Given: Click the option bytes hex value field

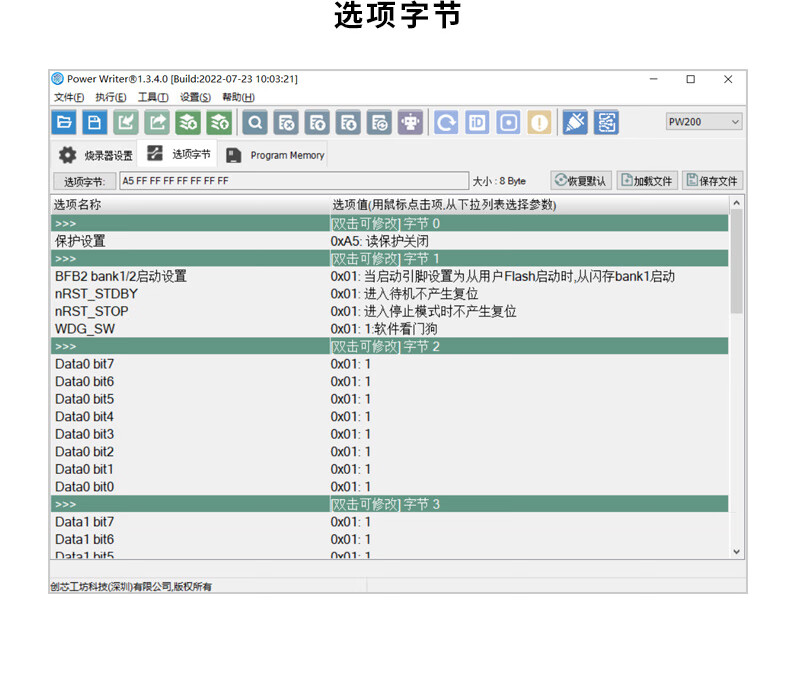Looking at the screenshot, I should pos(293,181).
